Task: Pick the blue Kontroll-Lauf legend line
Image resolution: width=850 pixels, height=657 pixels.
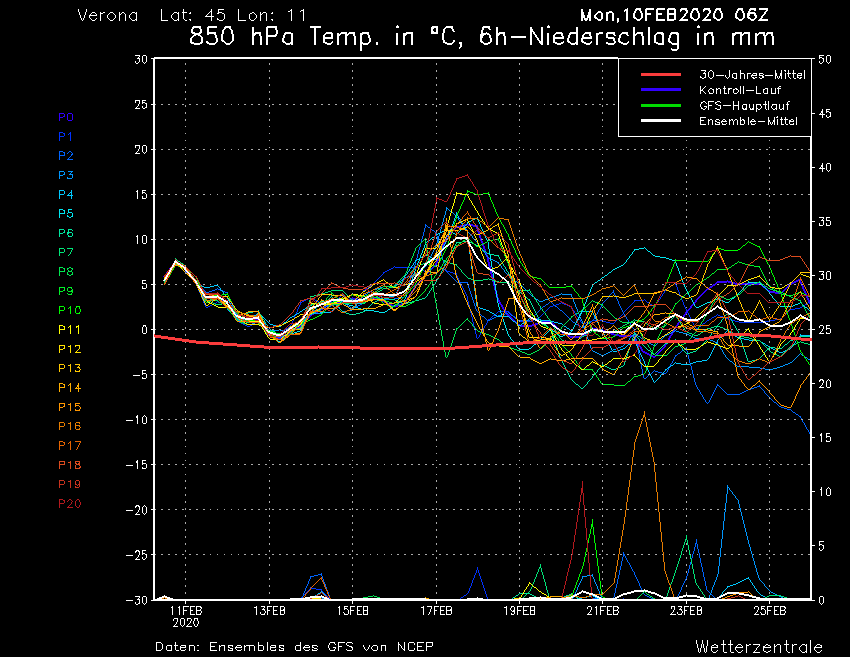Action: pos(661,89)
